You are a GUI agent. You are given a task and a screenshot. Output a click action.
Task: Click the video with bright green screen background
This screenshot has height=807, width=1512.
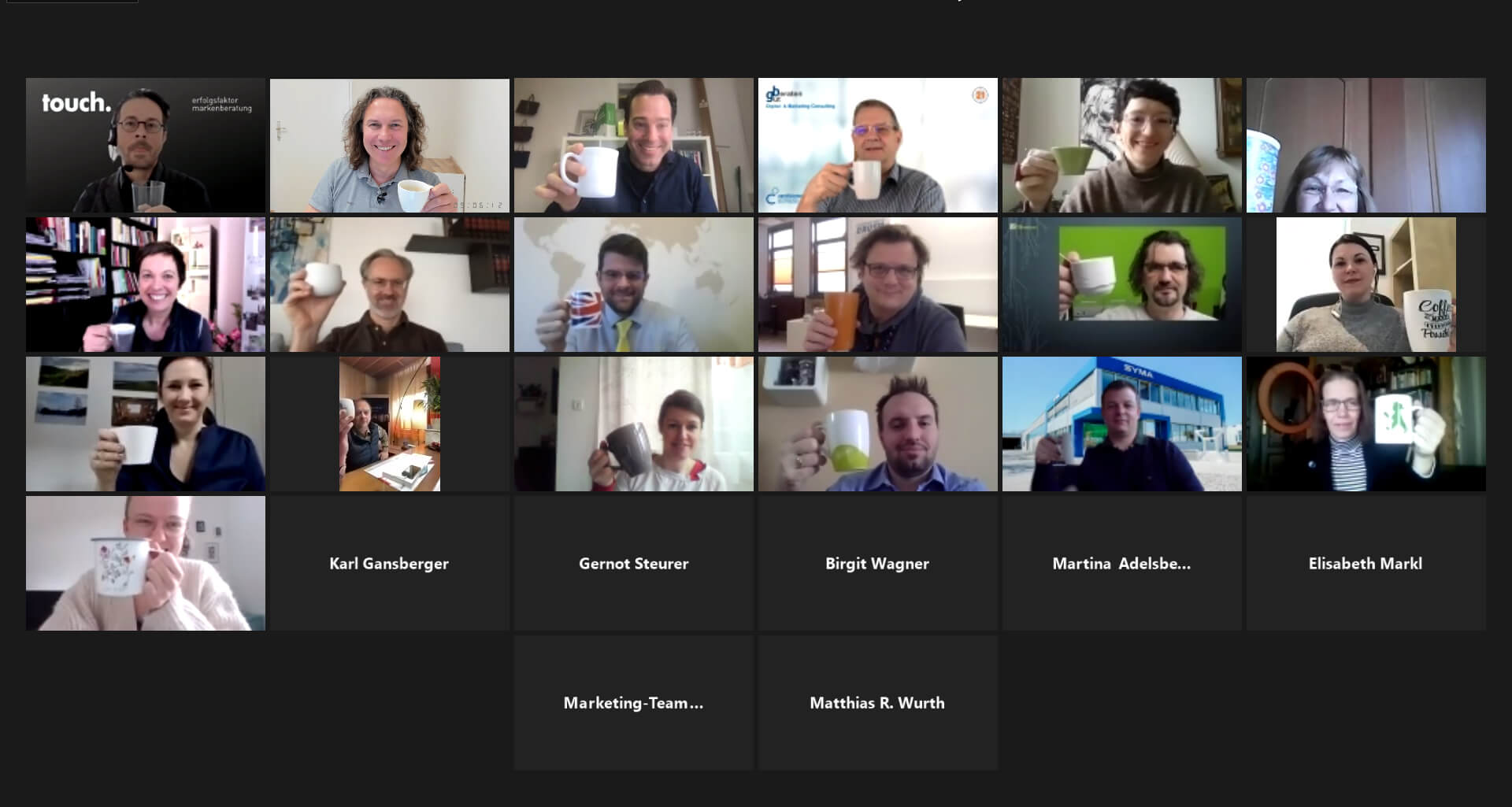tap(1122, 284)
